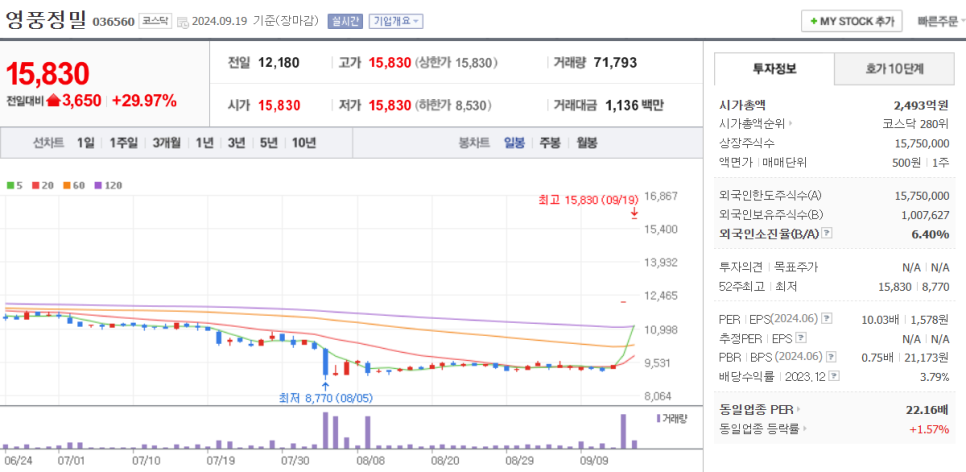Image resolution: width=966 pixels, height=472 pixels.
Task: Select the 주봉 weekly candle chart
Action: (550, 143)
